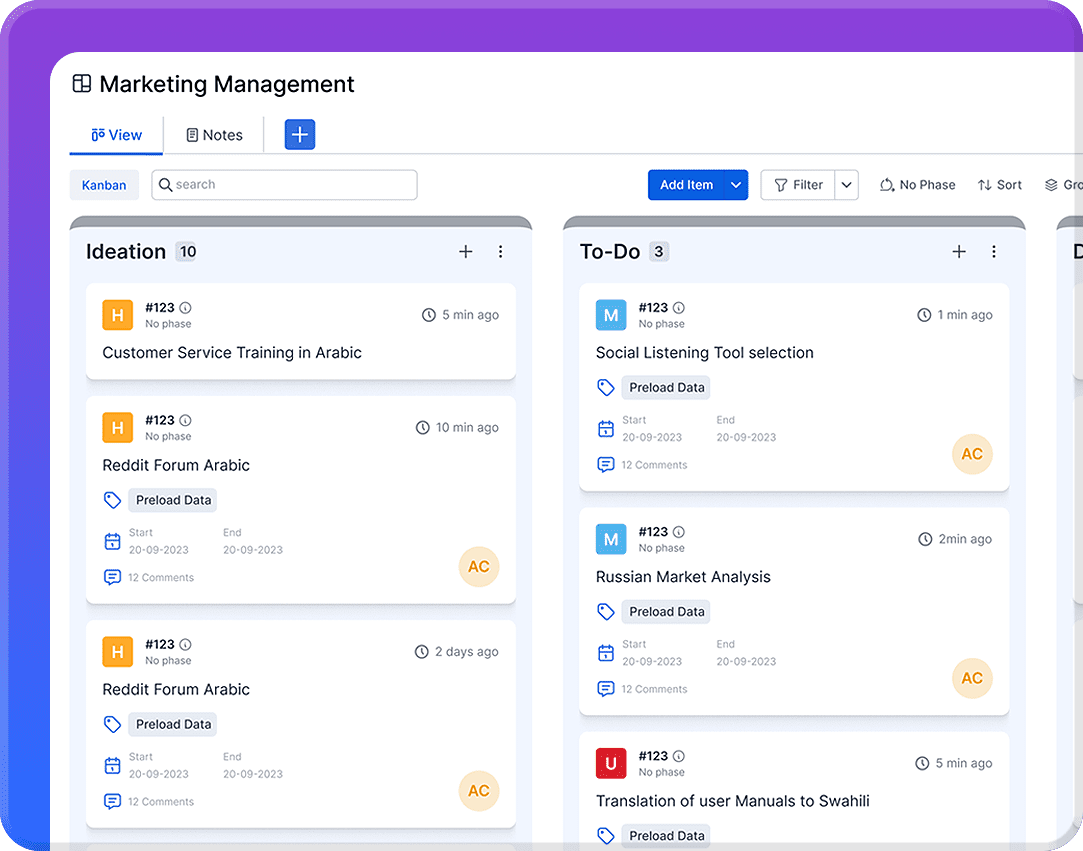Click calendar icon on 10 min ago Reddit card
The image size is (1083, 851).
113,542
